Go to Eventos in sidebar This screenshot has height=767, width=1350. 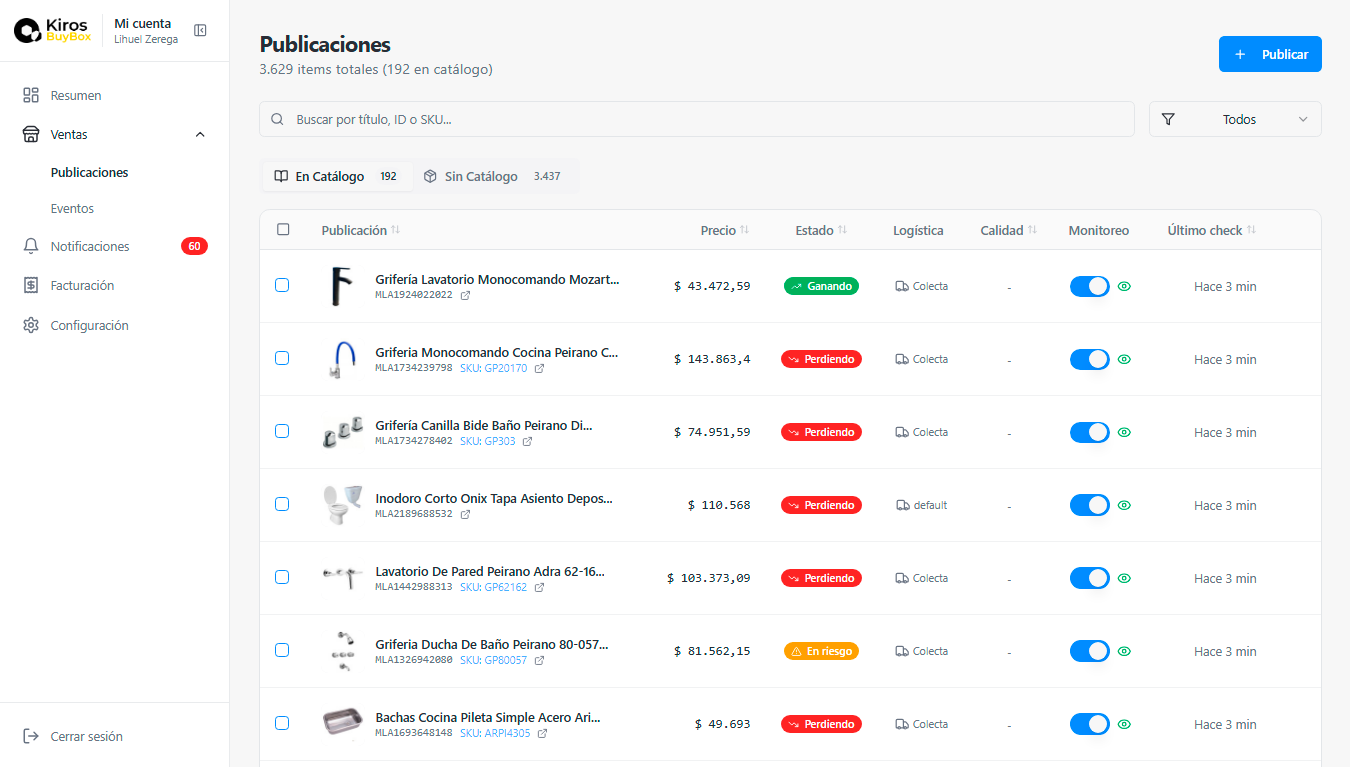(x=72, y=209)
